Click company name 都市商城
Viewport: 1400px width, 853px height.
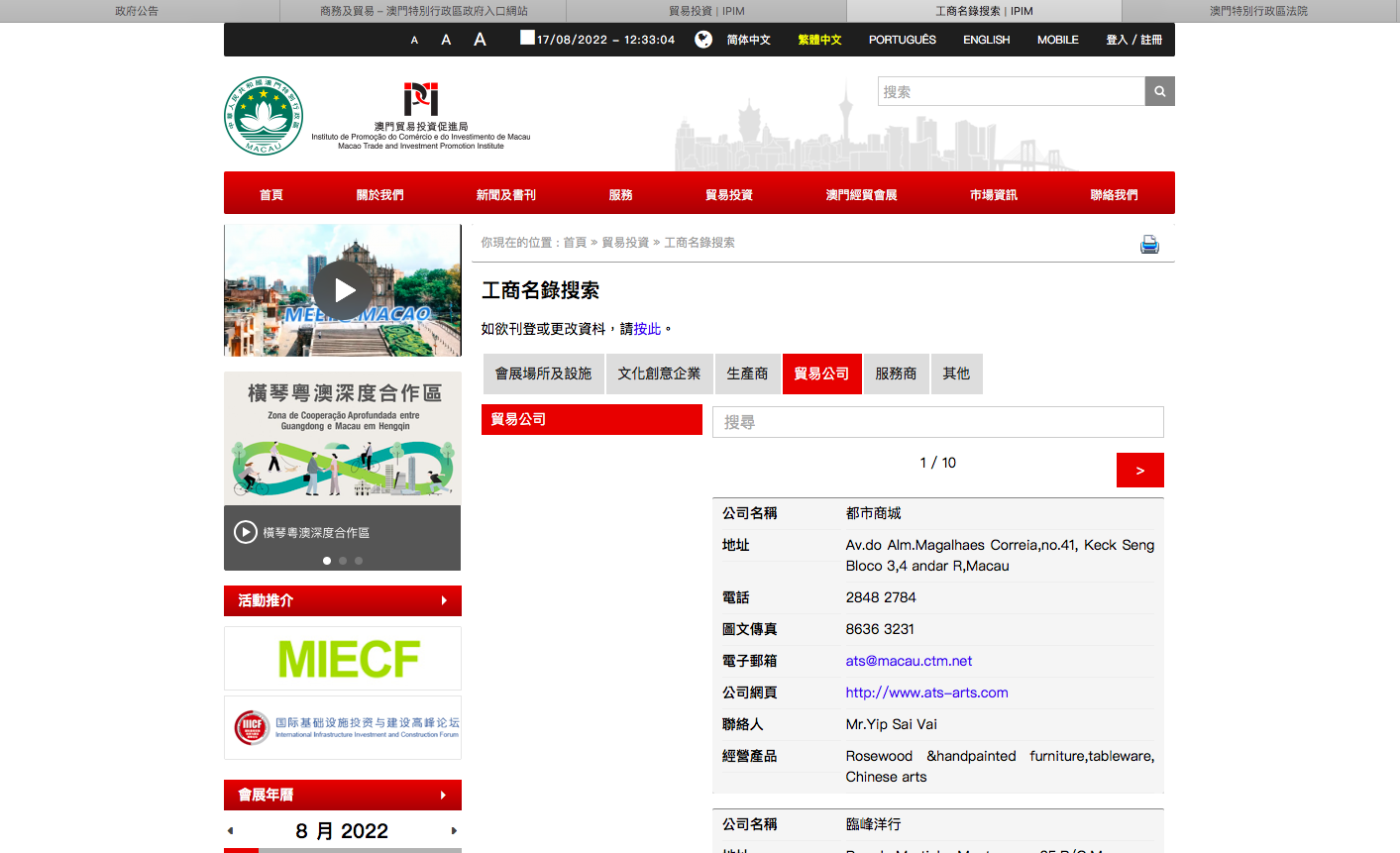tap(873, 513)
